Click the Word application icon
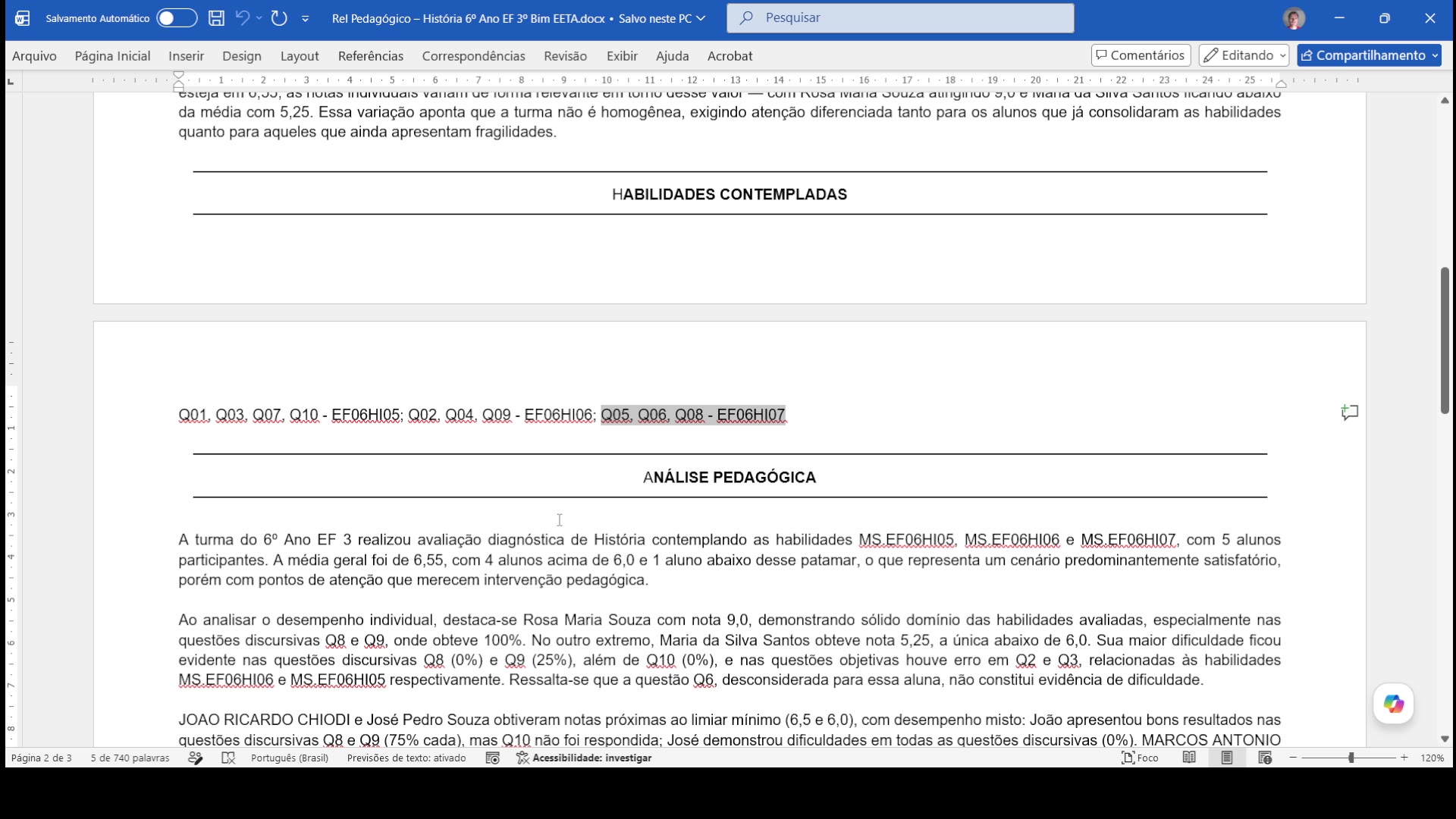 (23, 18)
